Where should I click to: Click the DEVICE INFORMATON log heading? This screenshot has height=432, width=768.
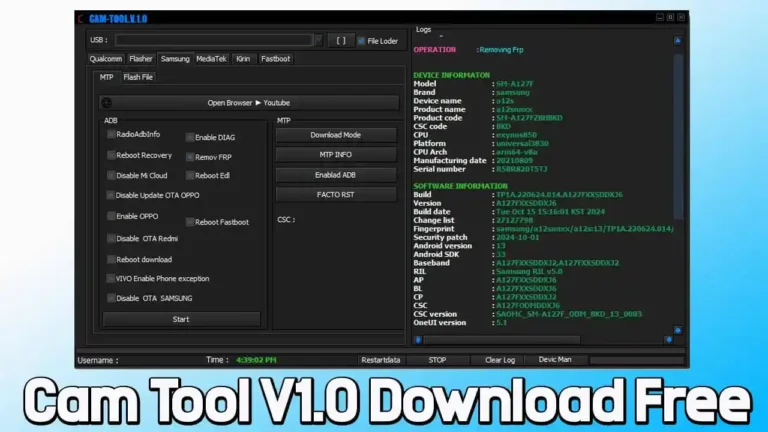451,75
